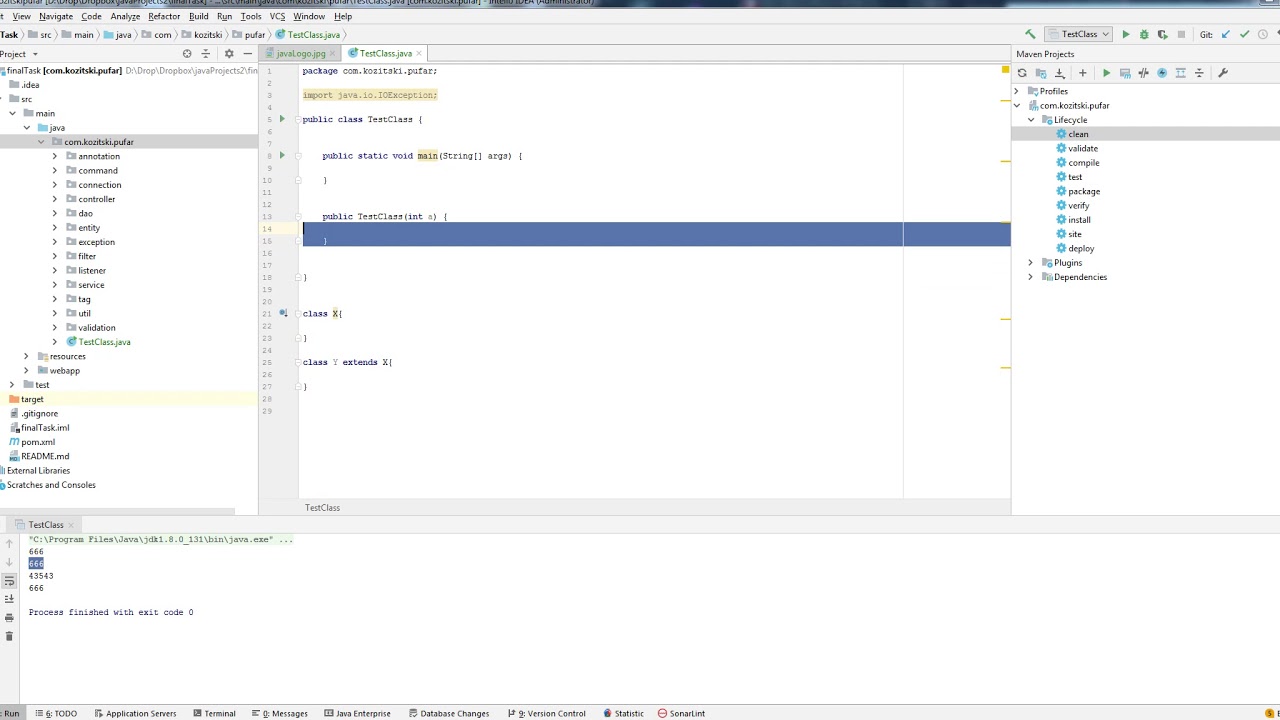Expand the resources folder arrow
Viewport: 1280px width, 720px height.
[27, 356]
